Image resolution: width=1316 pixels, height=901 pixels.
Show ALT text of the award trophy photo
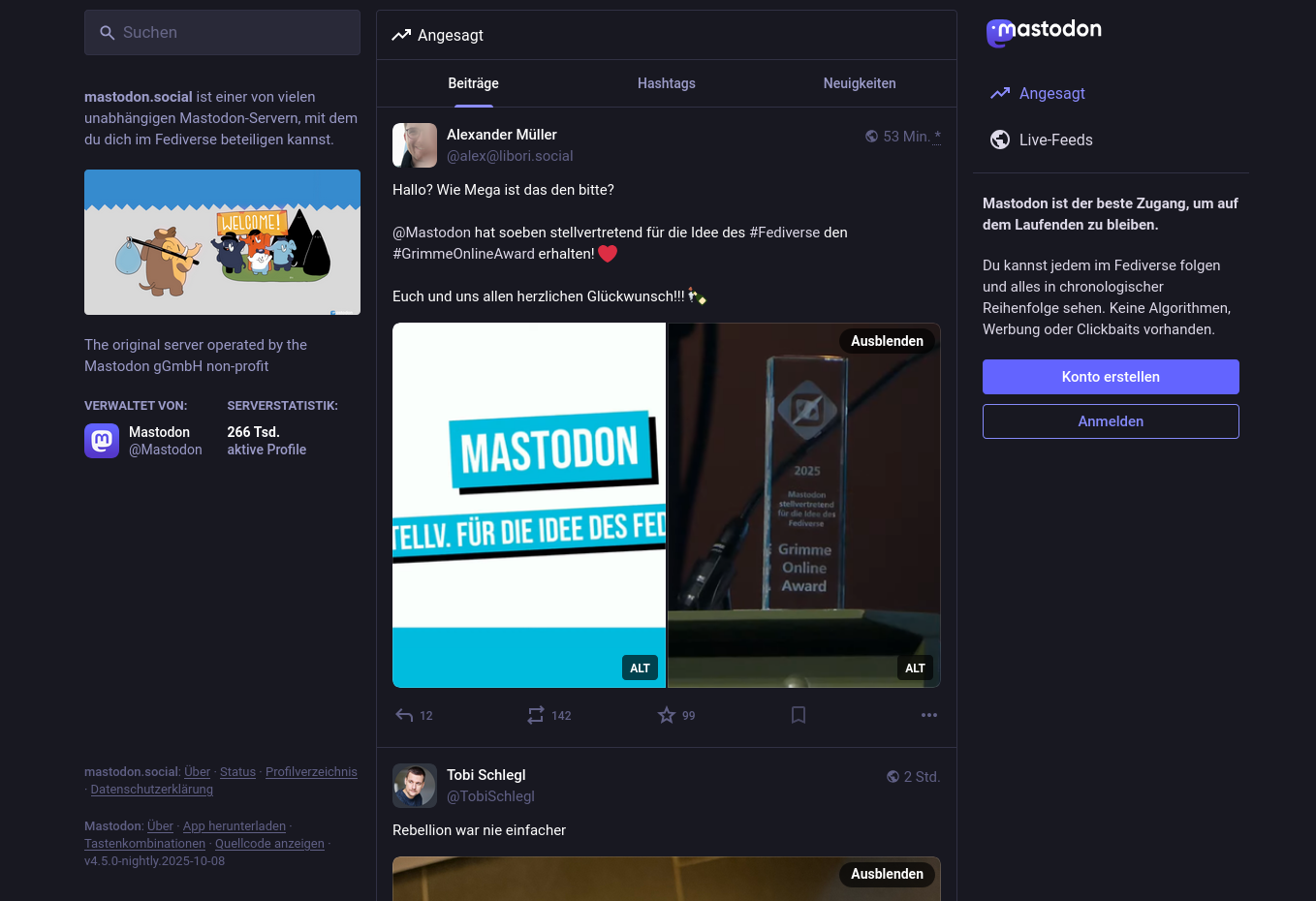pos(915,668)
